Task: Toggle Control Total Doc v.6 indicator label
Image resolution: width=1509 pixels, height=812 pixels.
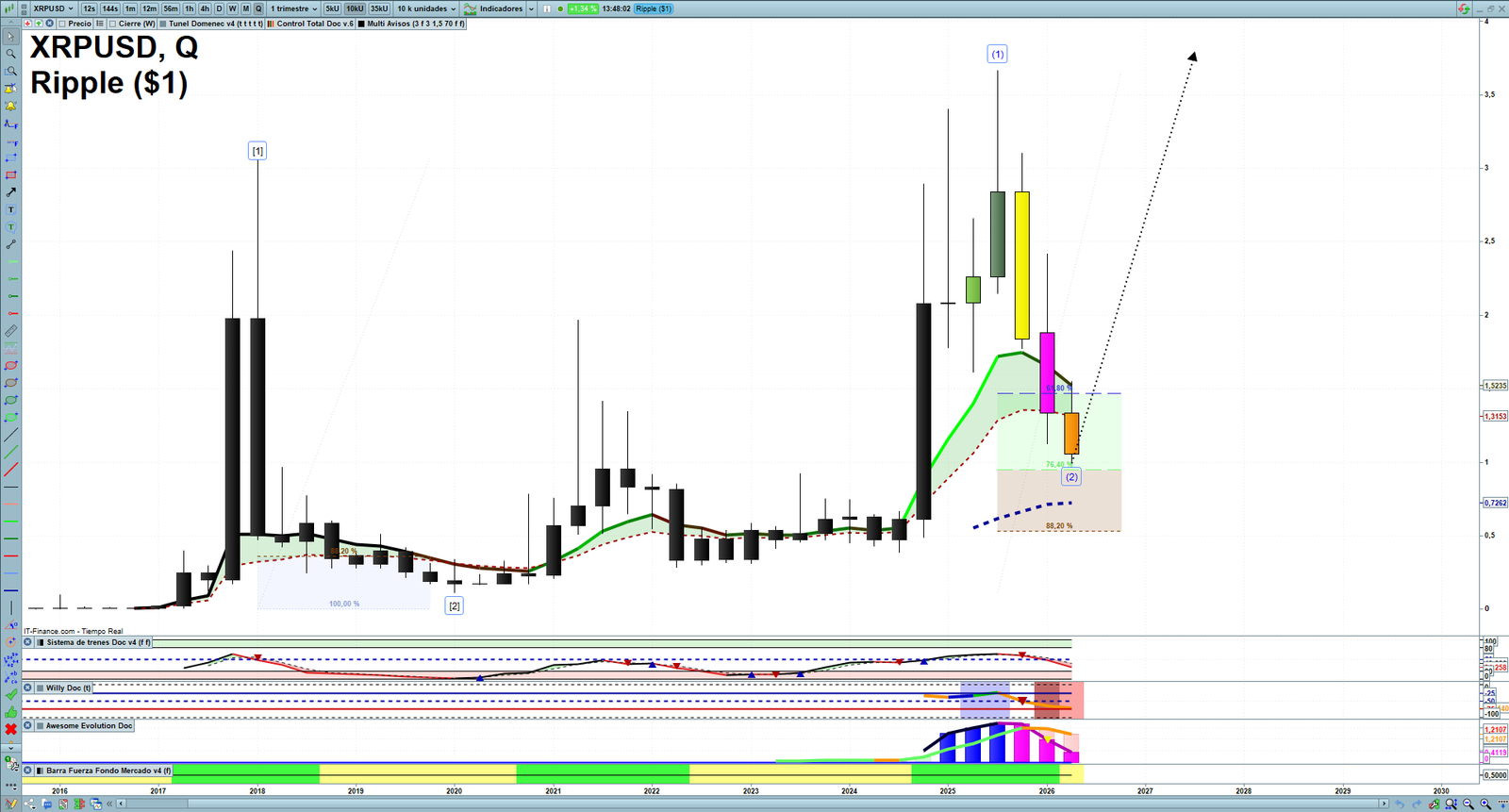Action: point(309,24)
